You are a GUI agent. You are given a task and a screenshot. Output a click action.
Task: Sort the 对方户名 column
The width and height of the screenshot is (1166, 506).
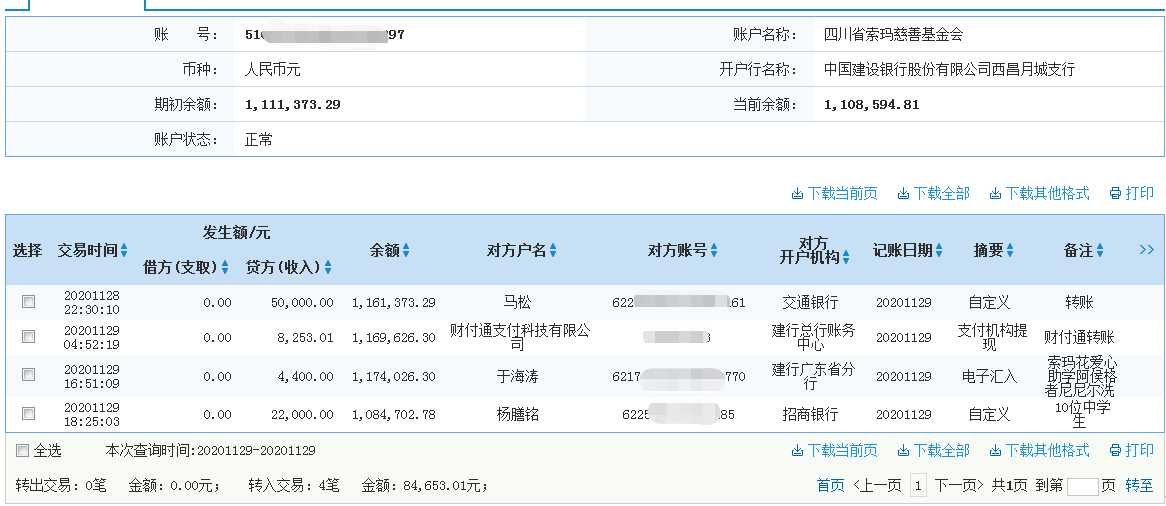tap(553, 251)
